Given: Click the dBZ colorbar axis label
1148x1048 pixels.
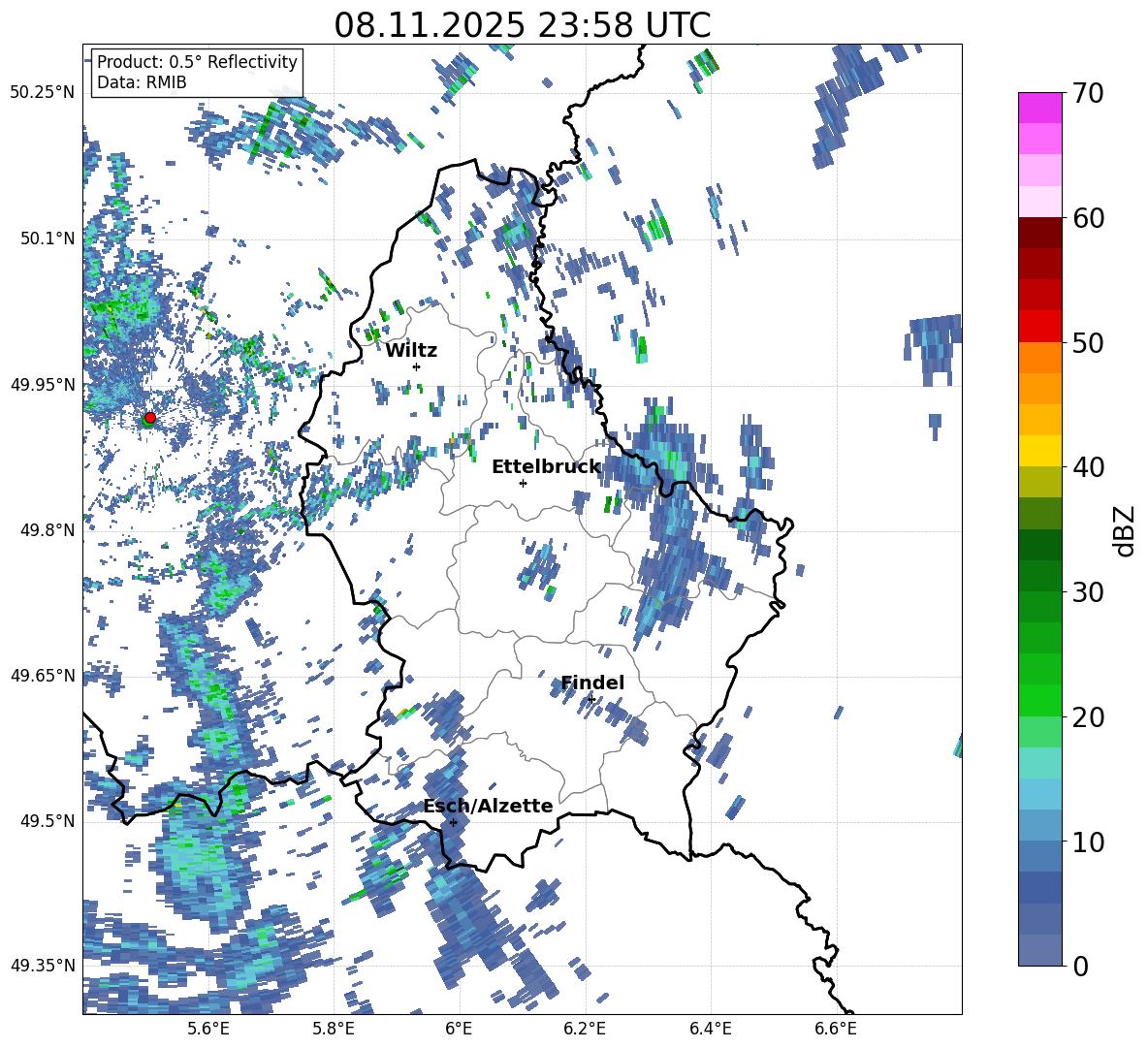Looking at the screenshot, I should pos(1126,530).
